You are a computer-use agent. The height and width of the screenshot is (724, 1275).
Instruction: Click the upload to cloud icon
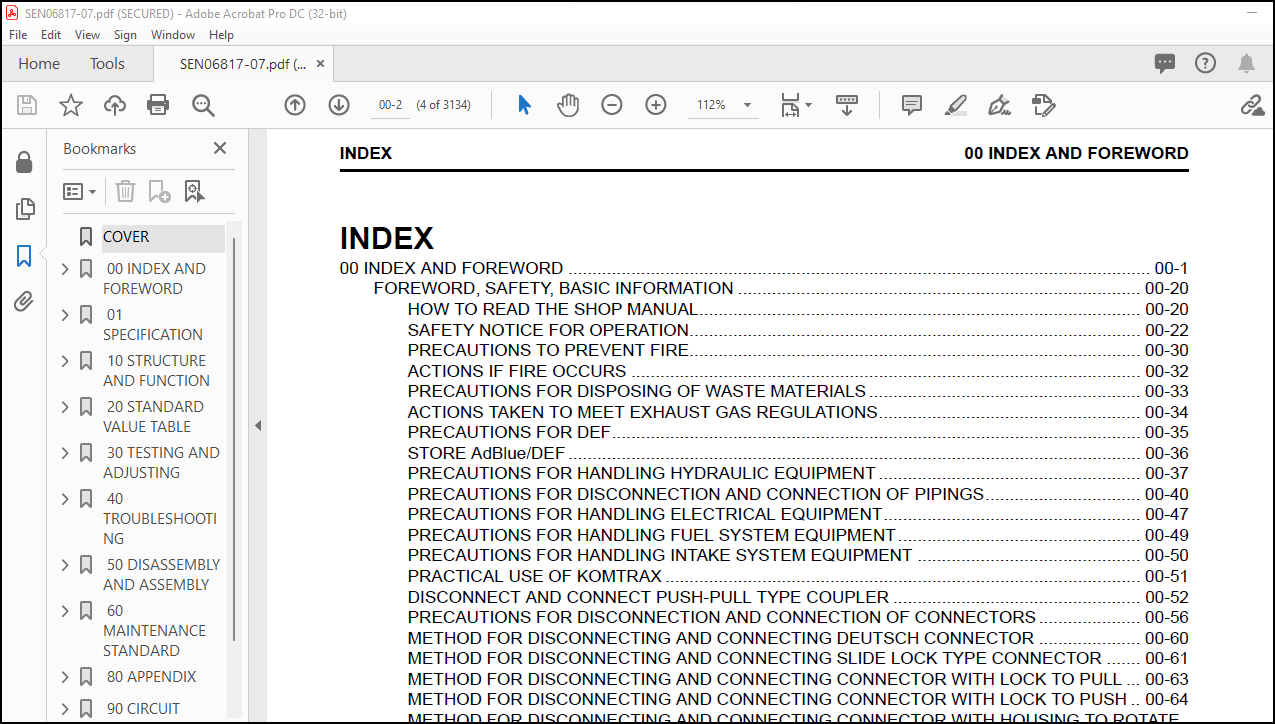tap(115, 105)
